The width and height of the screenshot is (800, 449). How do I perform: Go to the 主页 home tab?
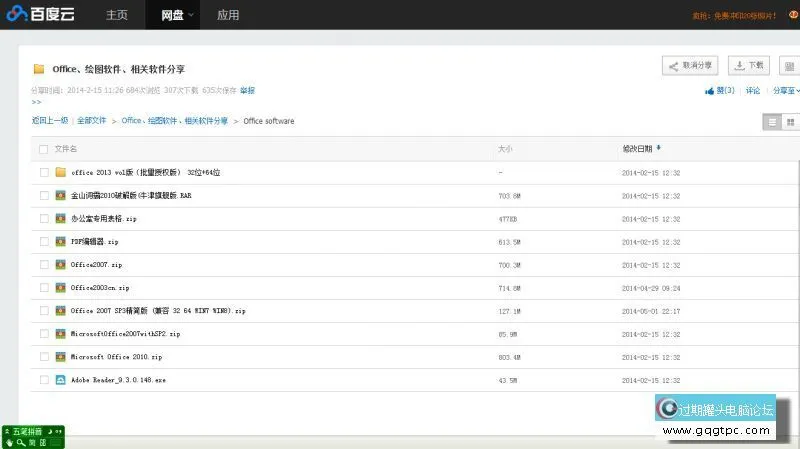click(117, 15)
